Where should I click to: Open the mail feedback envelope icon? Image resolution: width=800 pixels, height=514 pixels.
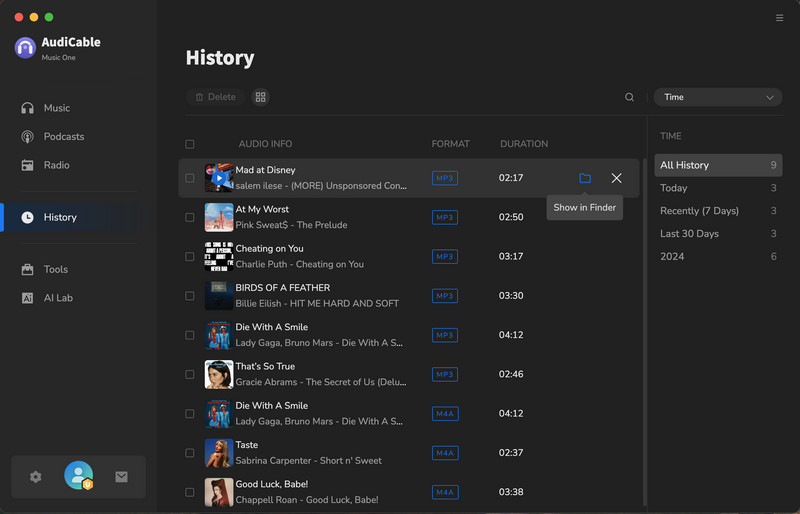[121, 477]
